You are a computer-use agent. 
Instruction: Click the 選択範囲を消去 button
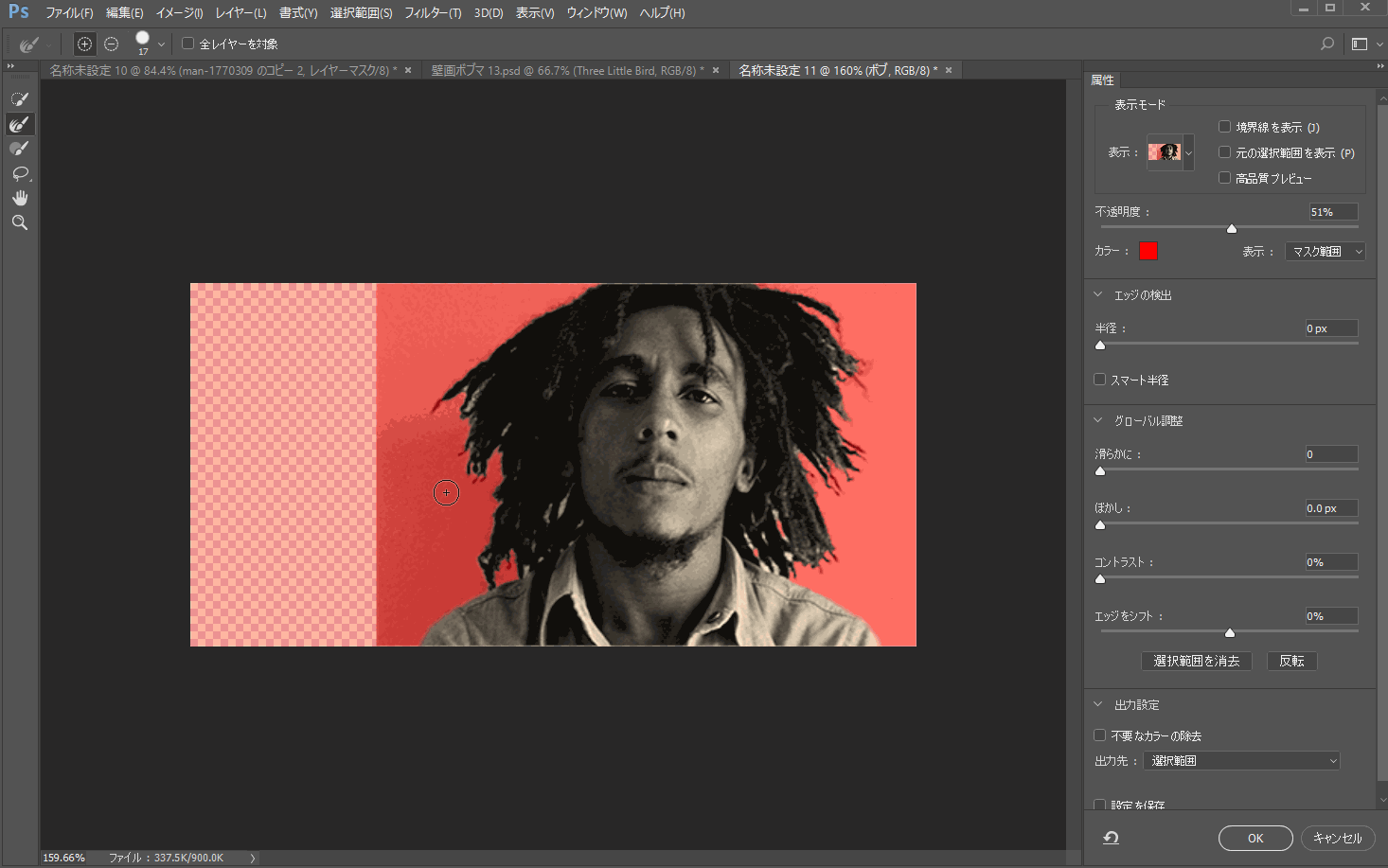pyautogui.click(x=1197, y=661)
